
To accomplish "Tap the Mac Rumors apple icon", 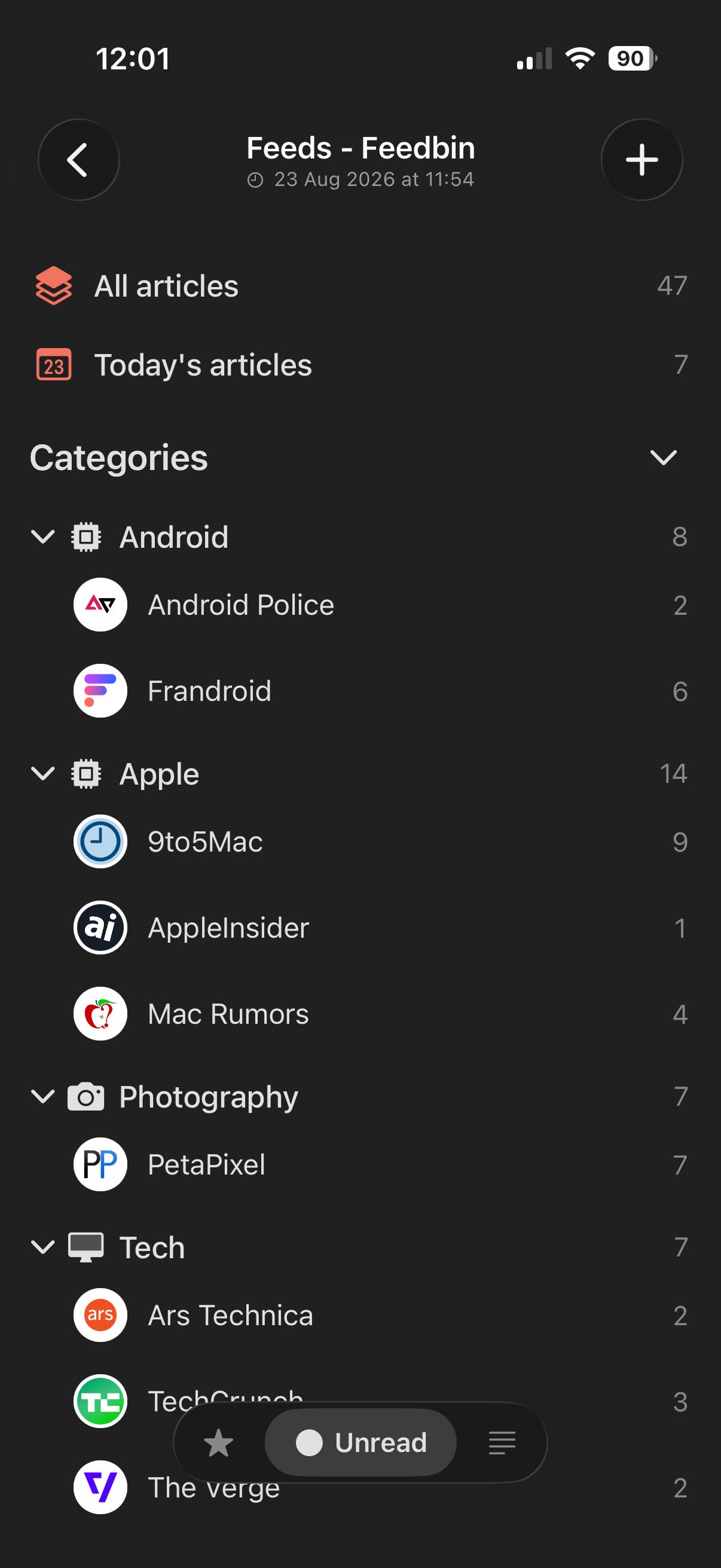I will click(100, 1014).
